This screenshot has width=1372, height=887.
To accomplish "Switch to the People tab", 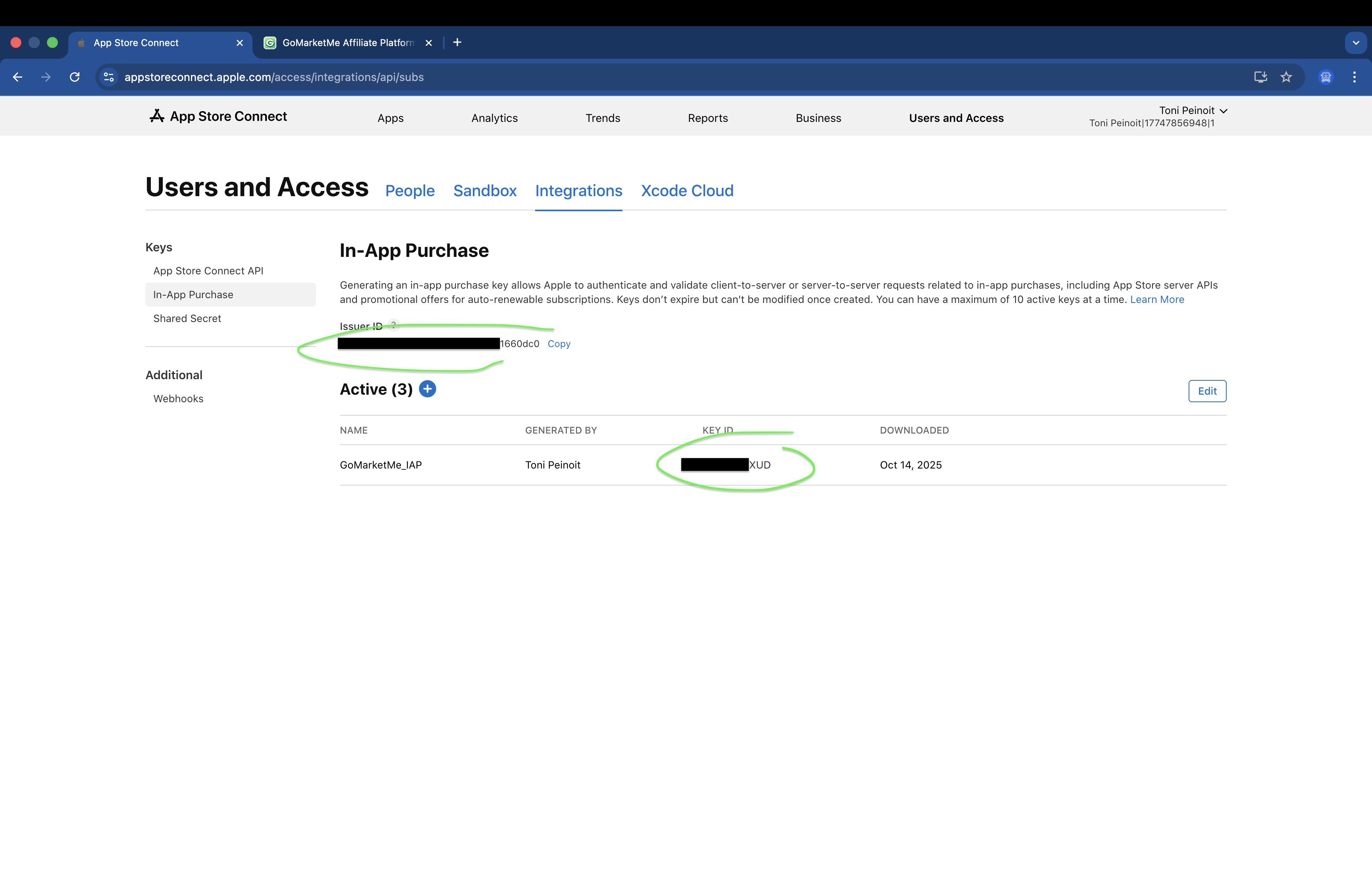I will point(410,191).
